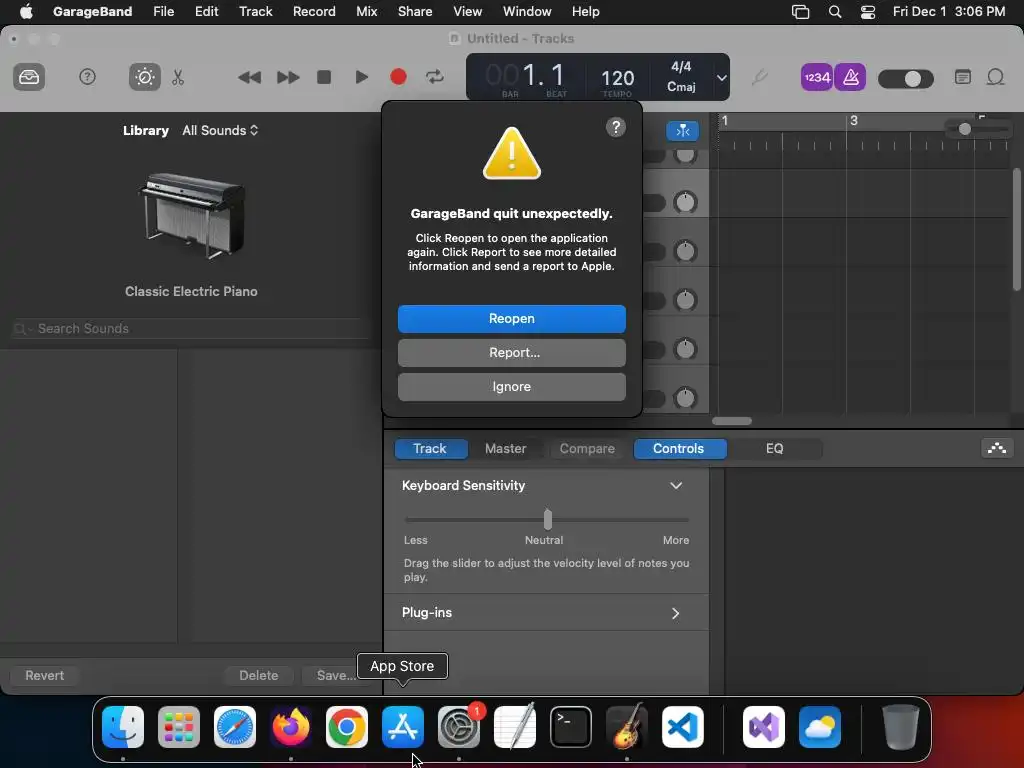This screenshot has height=768, width=1024.
Task: Open Spotlight search in menu bar
Action: click(835, 12)
